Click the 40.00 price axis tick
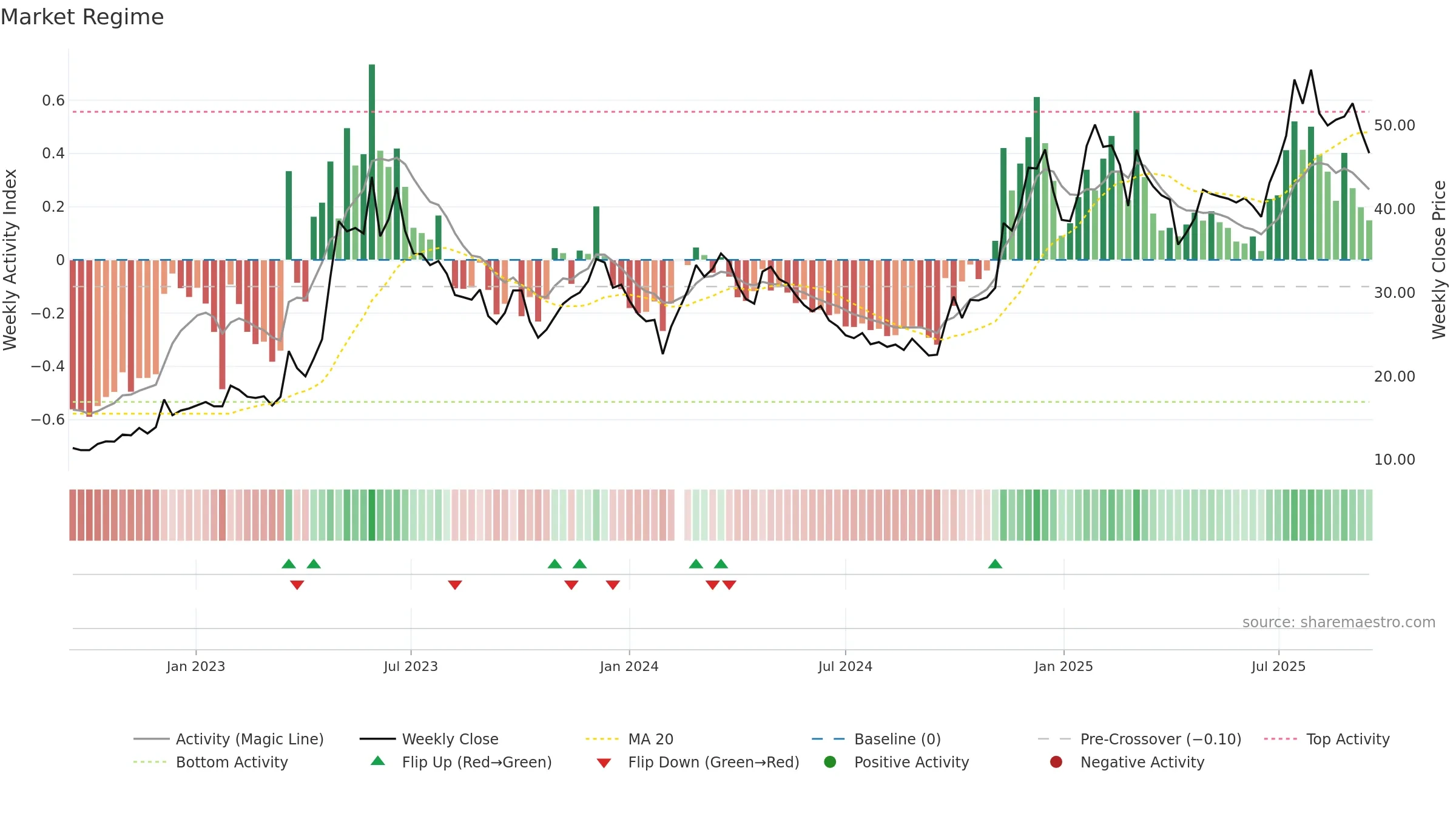1456x819 pixels. click(1394, 209)
